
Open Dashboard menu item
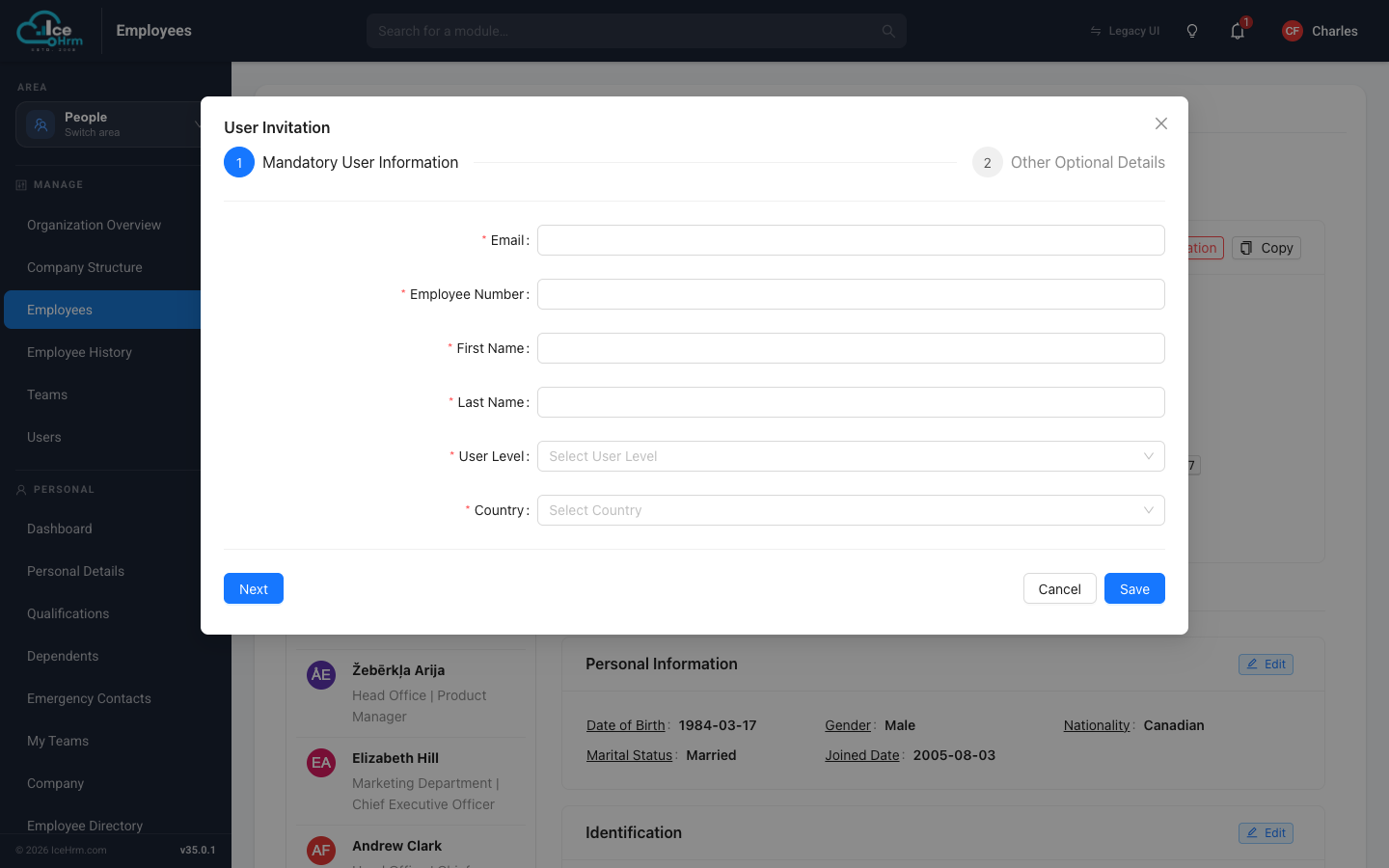pos(60,529)
